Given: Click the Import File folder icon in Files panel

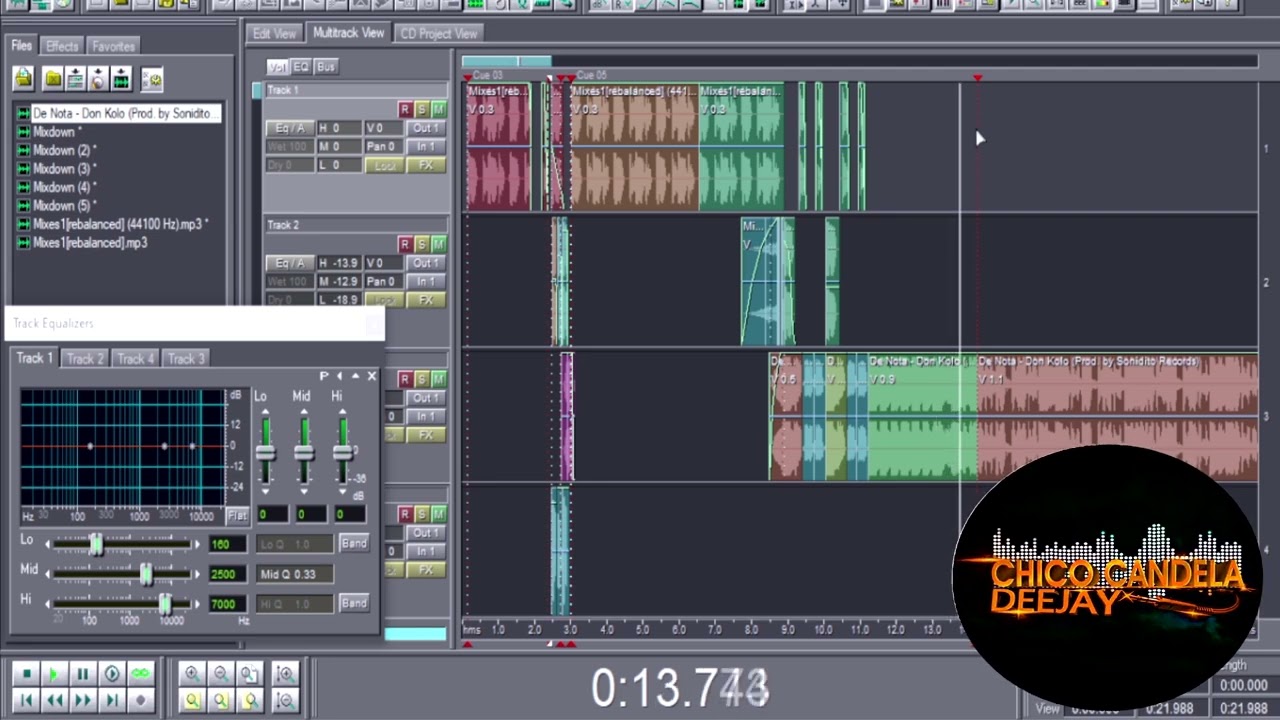Looking at the screenshot, I should point(23,78).
